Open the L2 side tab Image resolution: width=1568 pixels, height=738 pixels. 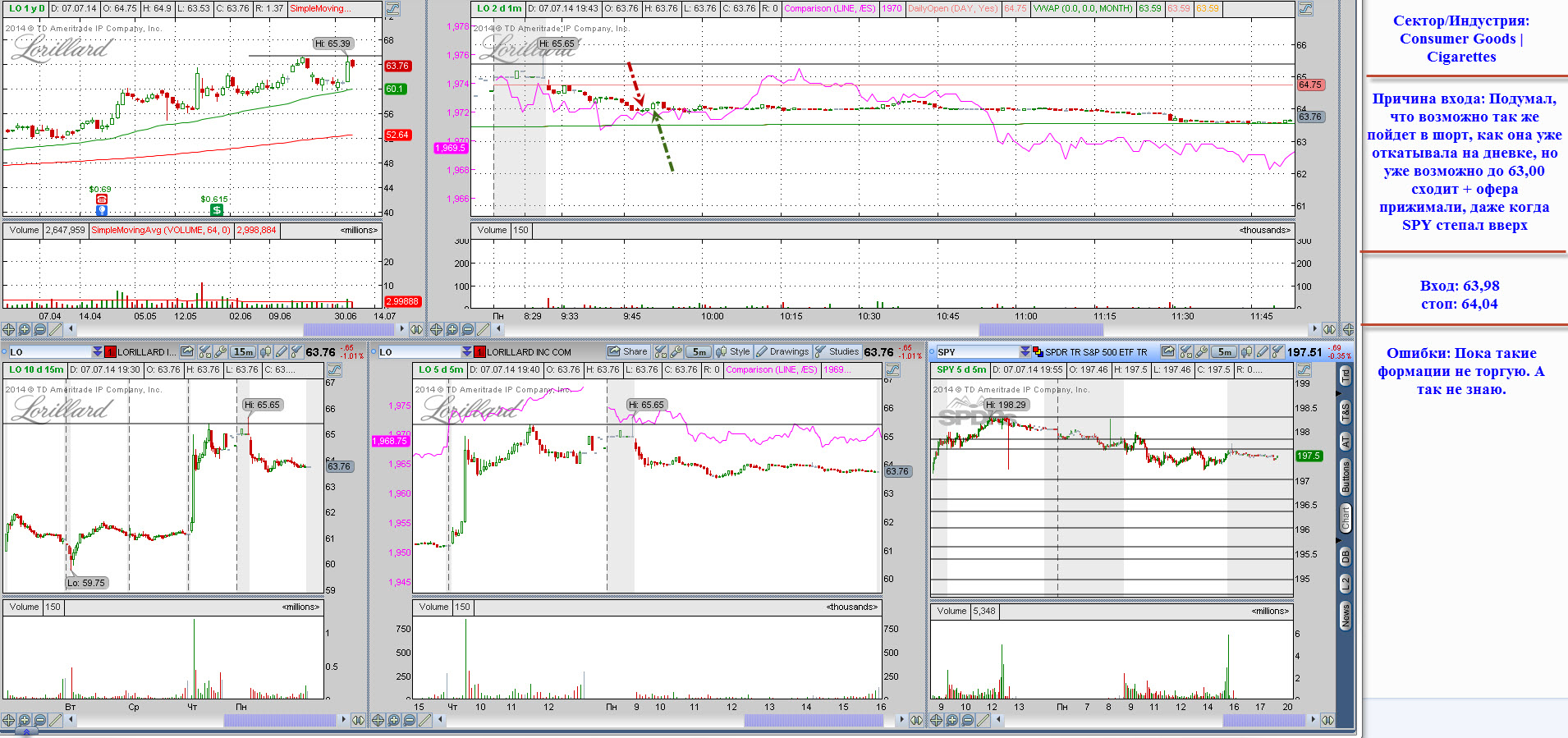1346,584
